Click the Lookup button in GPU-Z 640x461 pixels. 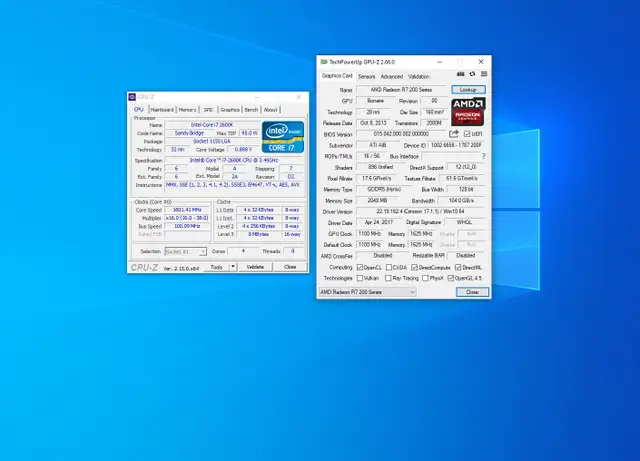coord(468,89)
